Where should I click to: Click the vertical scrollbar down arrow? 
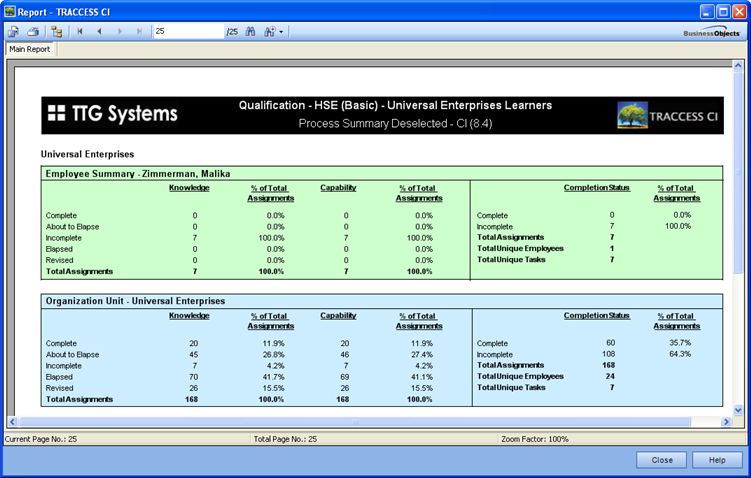point(738,410)
